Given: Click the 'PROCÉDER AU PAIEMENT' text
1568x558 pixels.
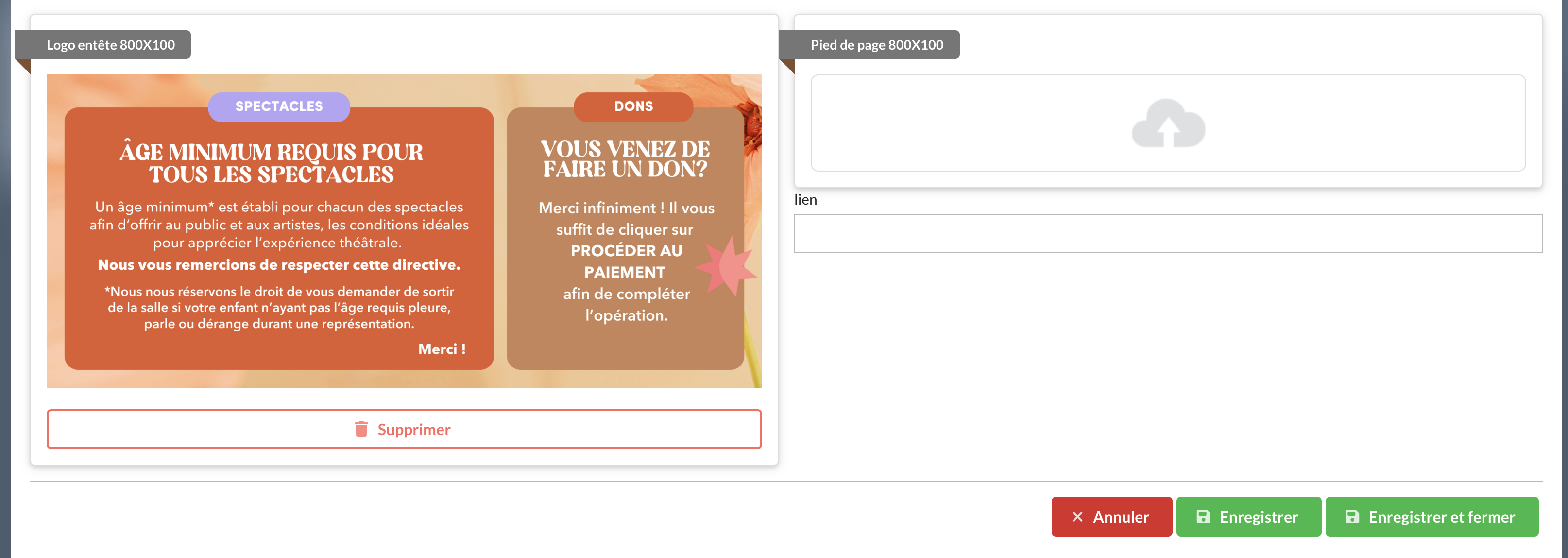Looking at the screenshot, I should tap(626, 262).
